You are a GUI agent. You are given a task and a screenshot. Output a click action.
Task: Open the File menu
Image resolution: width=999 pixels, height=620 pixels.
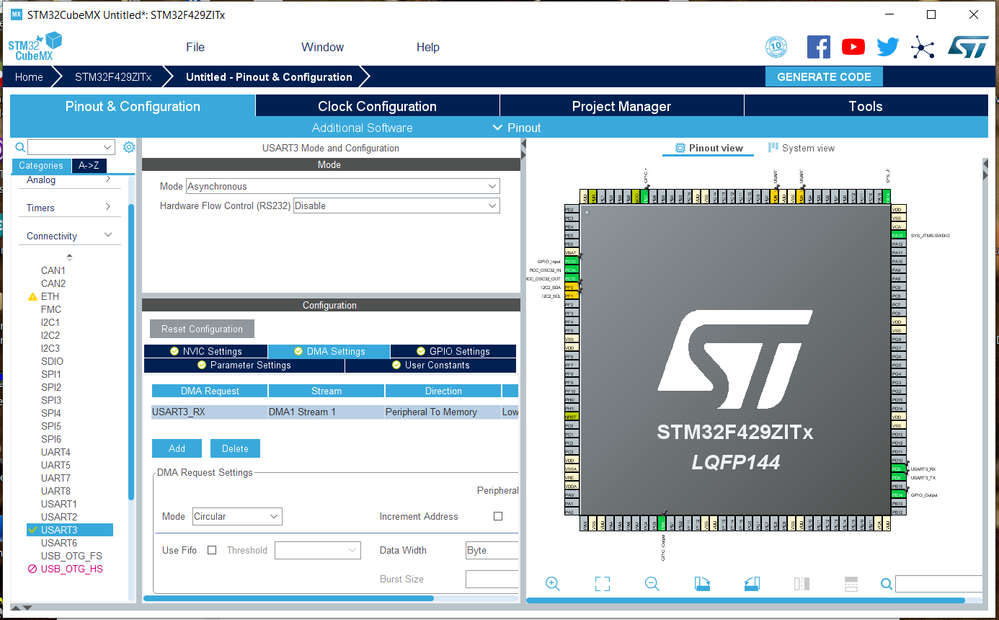(x=195, y=47)
